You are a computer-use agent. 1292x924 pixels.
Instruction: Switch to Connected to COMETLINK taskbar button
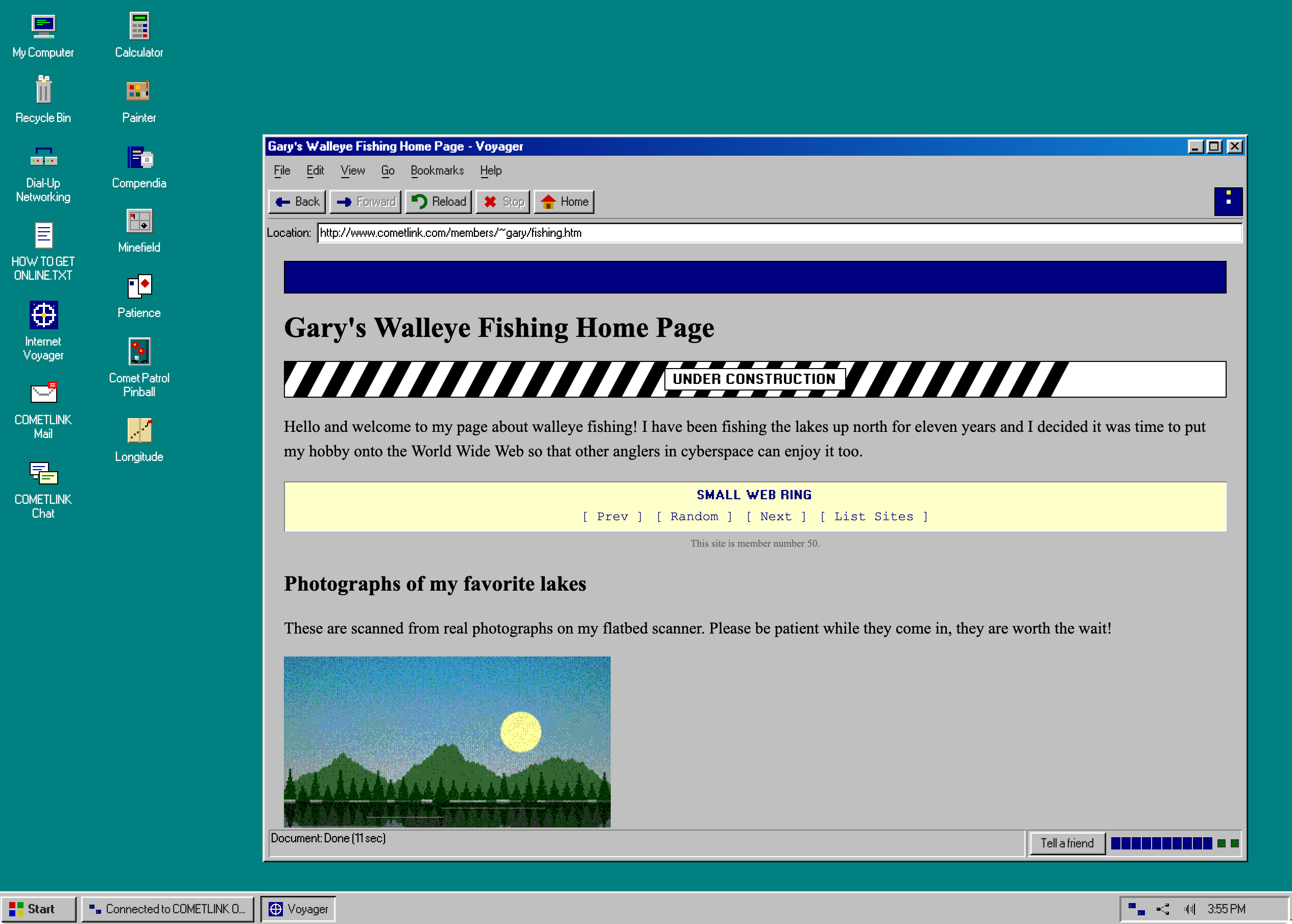tap(168, 909)
